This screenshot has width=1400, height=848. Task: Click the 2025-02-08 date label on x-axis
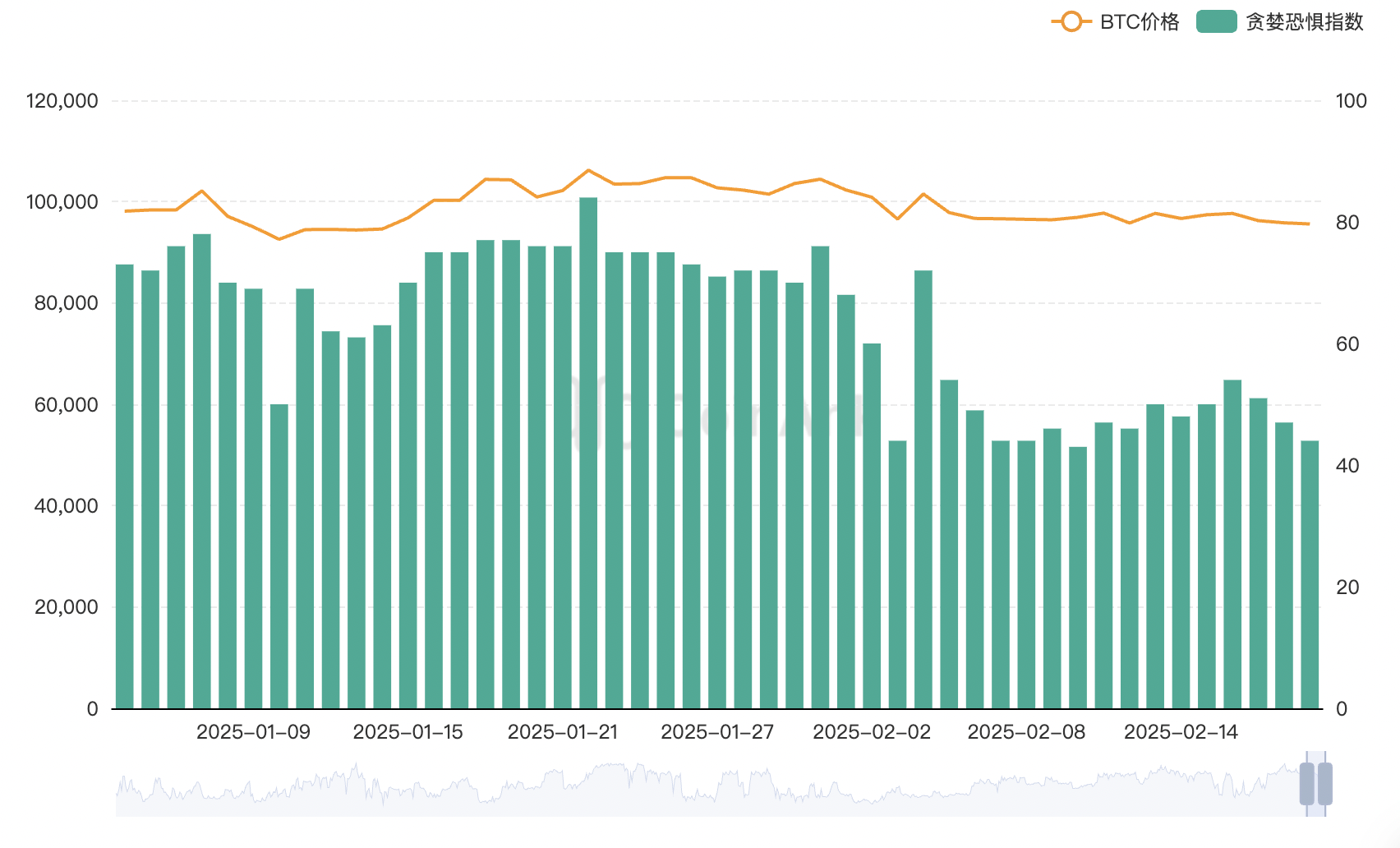coord(1026,732)
